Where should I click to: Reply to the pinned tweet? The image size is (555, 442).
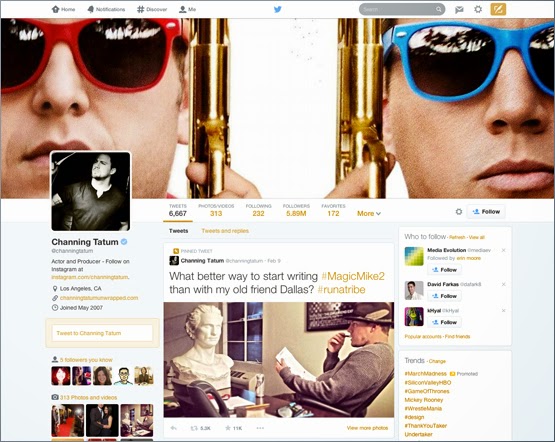[x=173, y=428]
